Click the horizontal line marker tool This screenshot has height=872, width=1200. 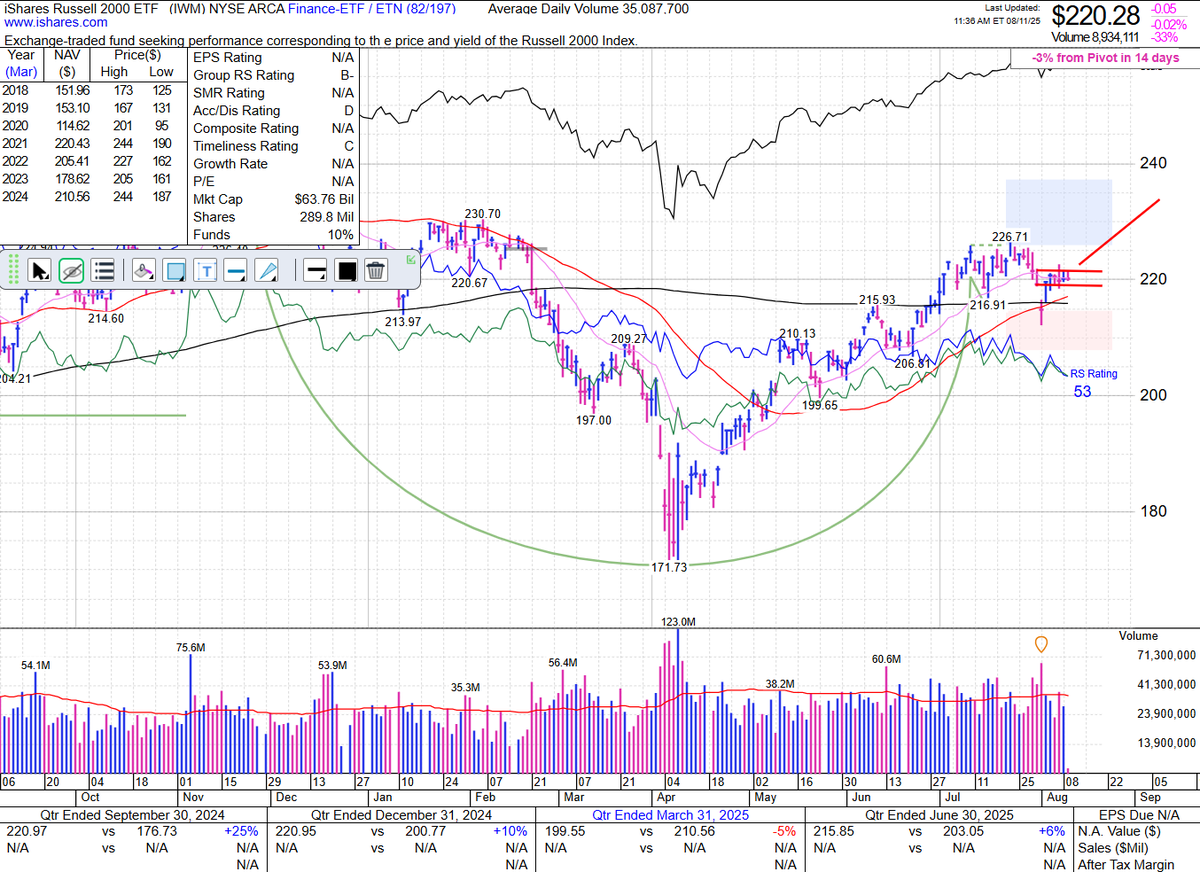pyautogui.click(x=314, y=270)
